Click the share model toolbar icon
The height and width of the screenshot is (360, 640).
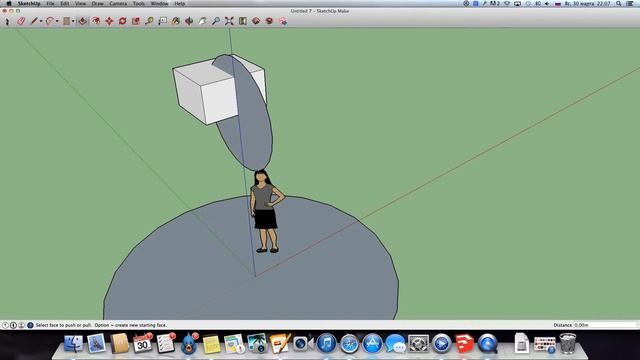click(269, 21)
